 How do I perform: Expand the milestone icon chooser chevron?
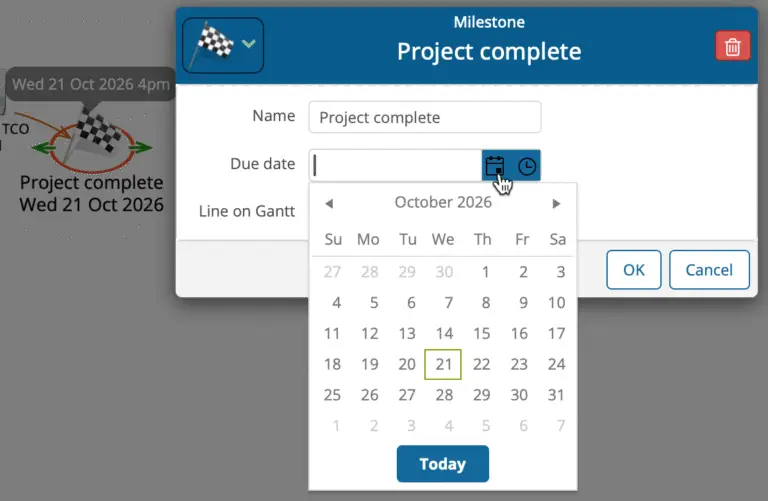click(x=249, y=44)
